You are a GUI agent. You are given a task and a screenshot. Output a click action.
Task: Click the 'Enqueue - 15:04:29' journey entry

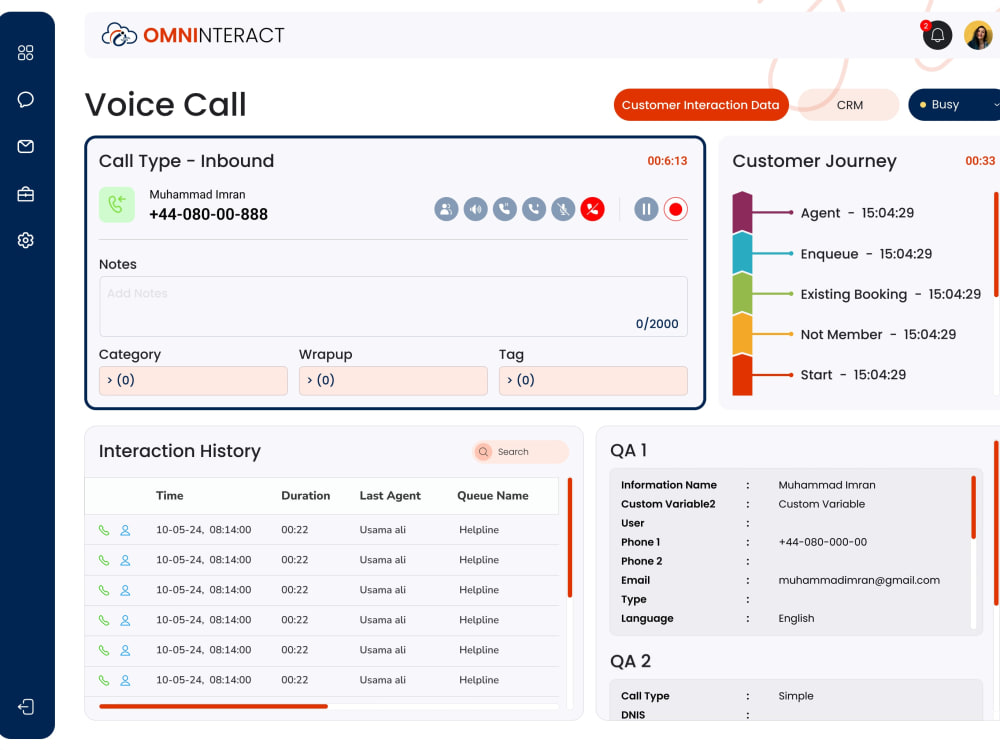point(866,254)
